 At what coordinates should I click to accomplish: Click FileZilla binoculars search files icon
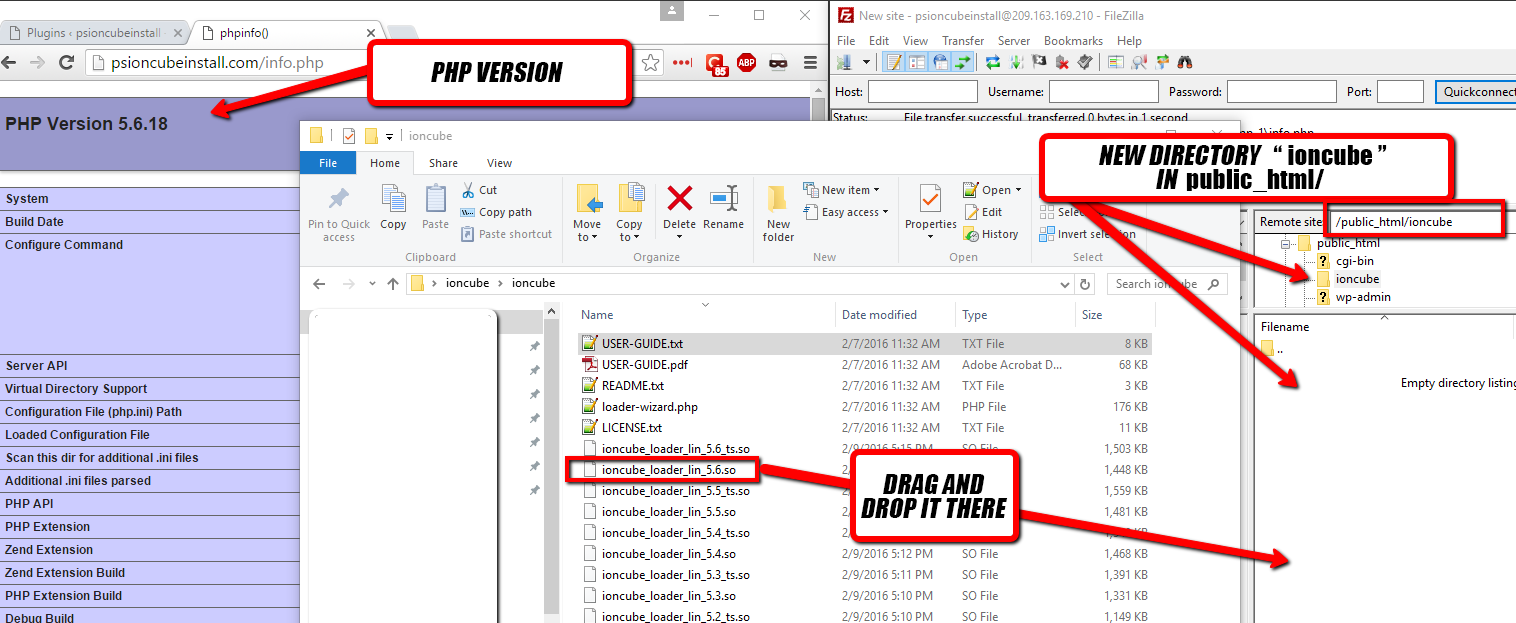point(1185,62)
